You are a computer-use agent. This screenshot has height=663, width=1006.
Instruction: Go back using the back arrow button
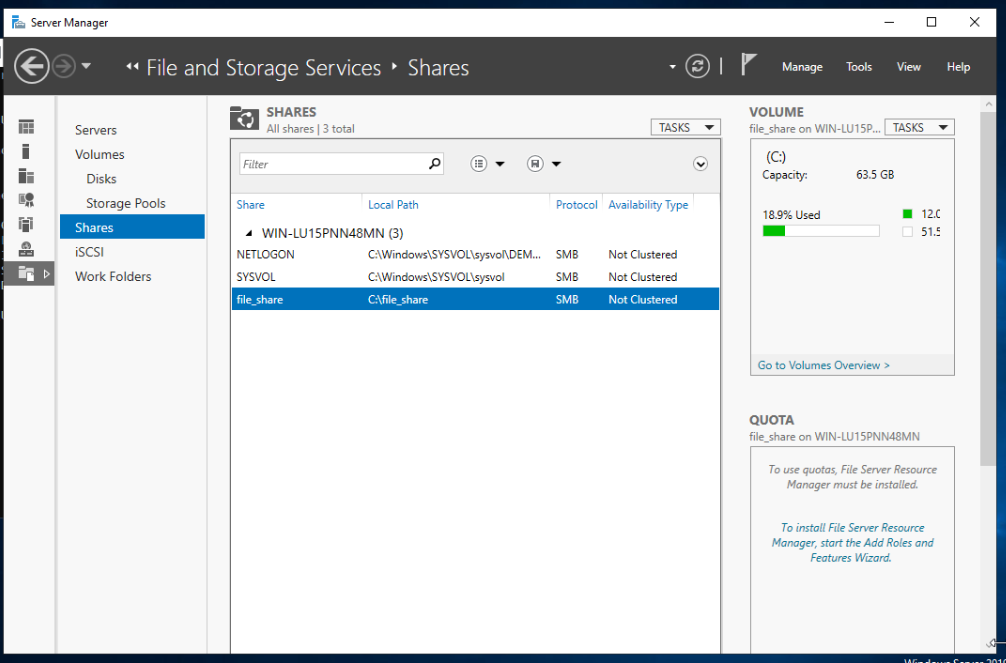pyautogui.click(x=32, y=67)
